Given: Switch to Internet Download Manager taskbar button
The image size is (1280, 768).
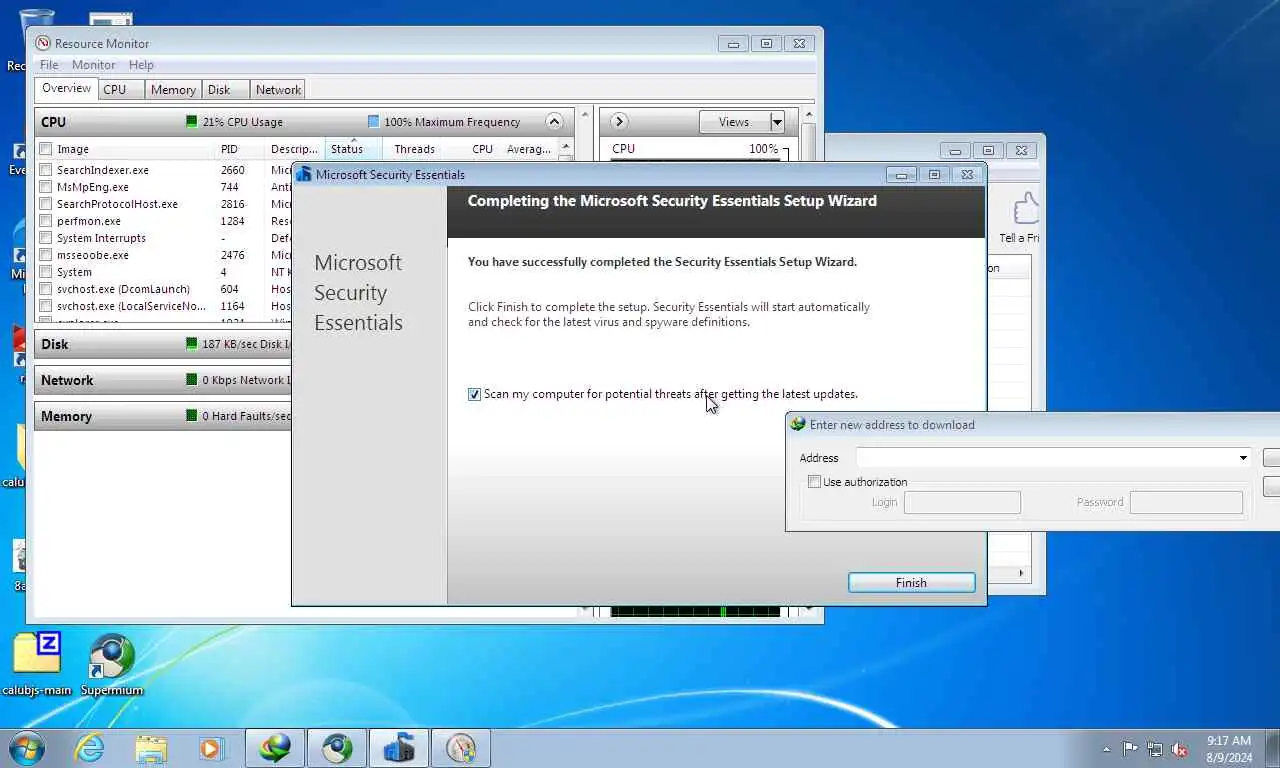Looking at the screenshot, I should click(x=275, y=748).
